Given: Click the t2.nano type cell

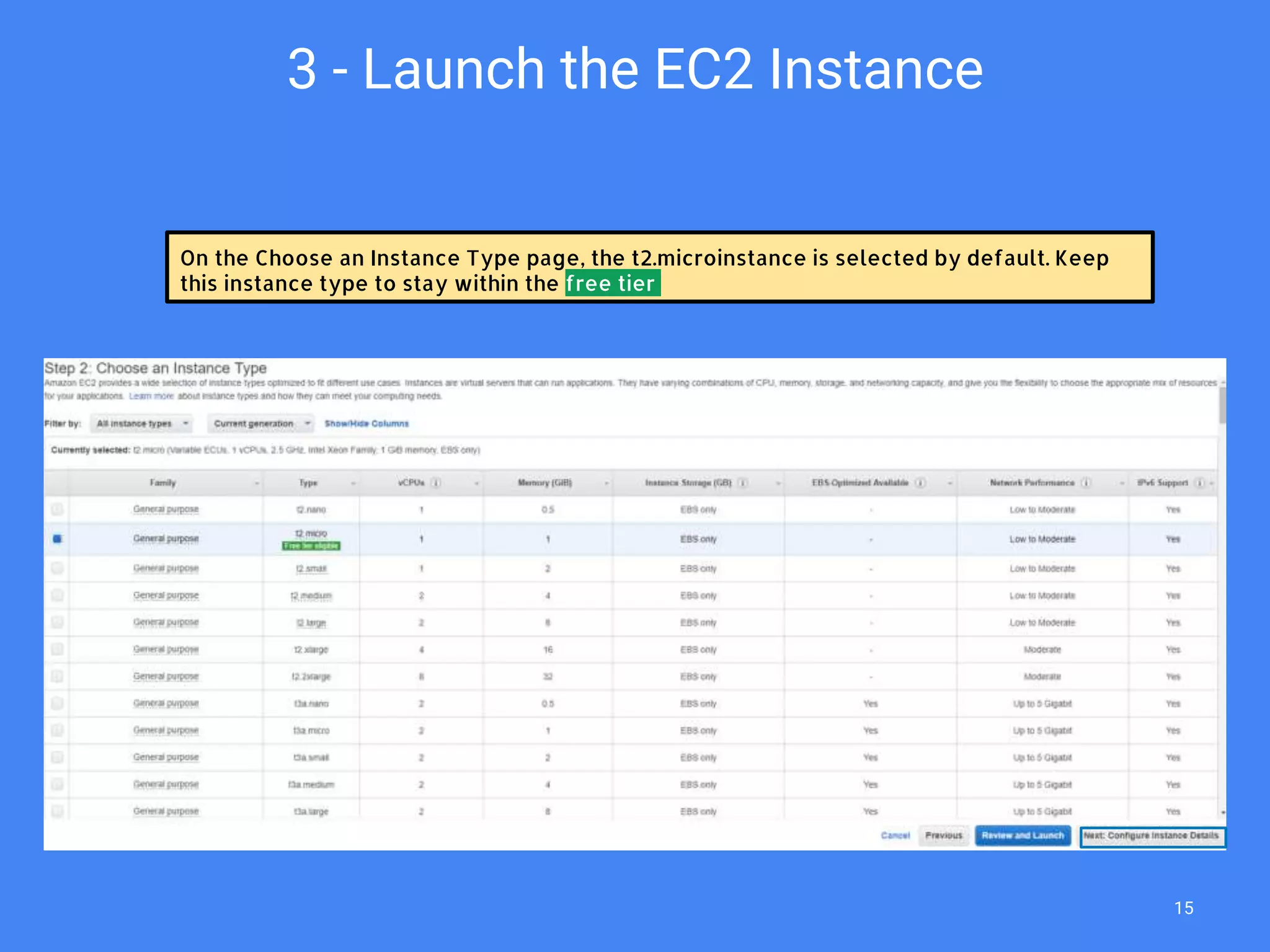Looking at the screenshot, I should [311, 509].
